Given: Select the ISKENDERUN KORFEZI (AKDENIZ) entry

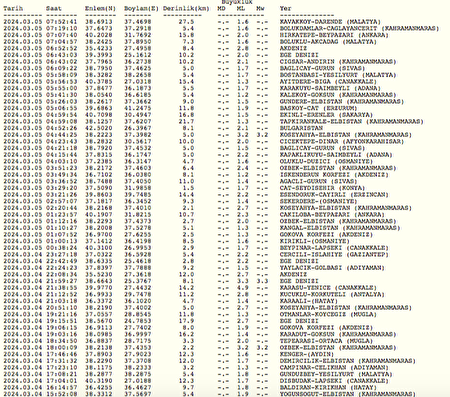Looking at the screenshot, I should pyautogui.click(x=334, y=175).
